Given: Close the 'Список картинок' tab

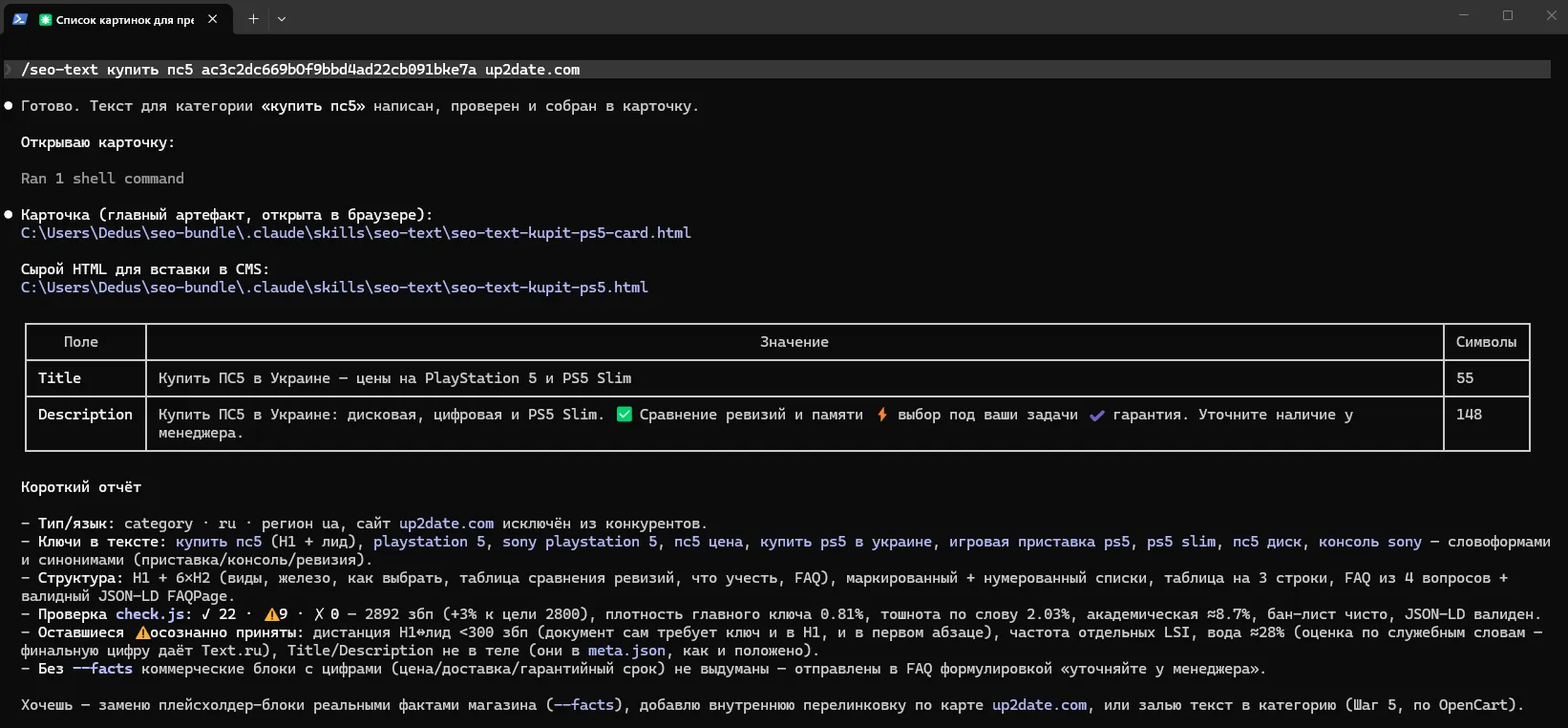Looking at the screenshot, I should click(x=212, y=18).
